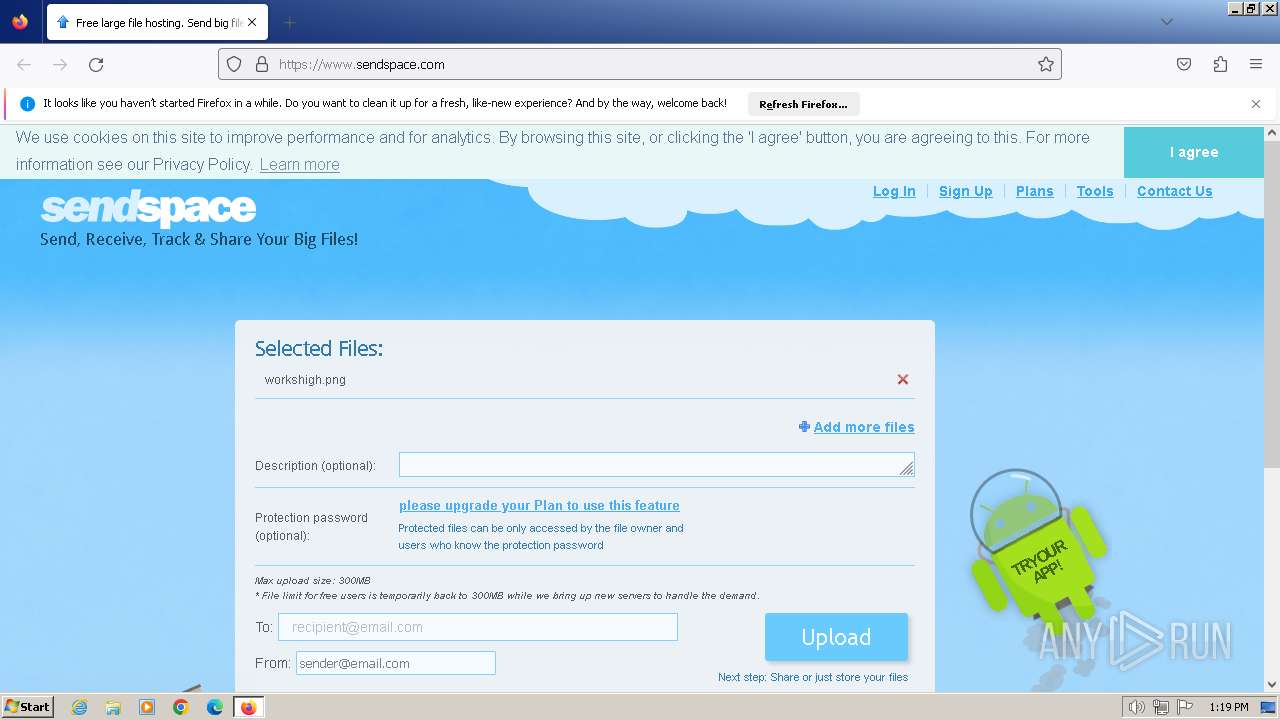Click the Upload button
The width and height of the screenshot is (1280, 720).
click(x=836, y=637)
